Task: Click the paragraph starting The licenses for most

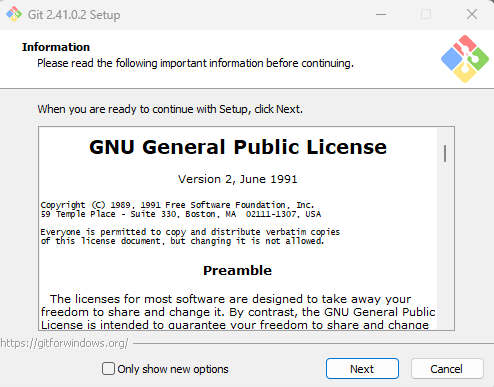Action: click(238, 312)
